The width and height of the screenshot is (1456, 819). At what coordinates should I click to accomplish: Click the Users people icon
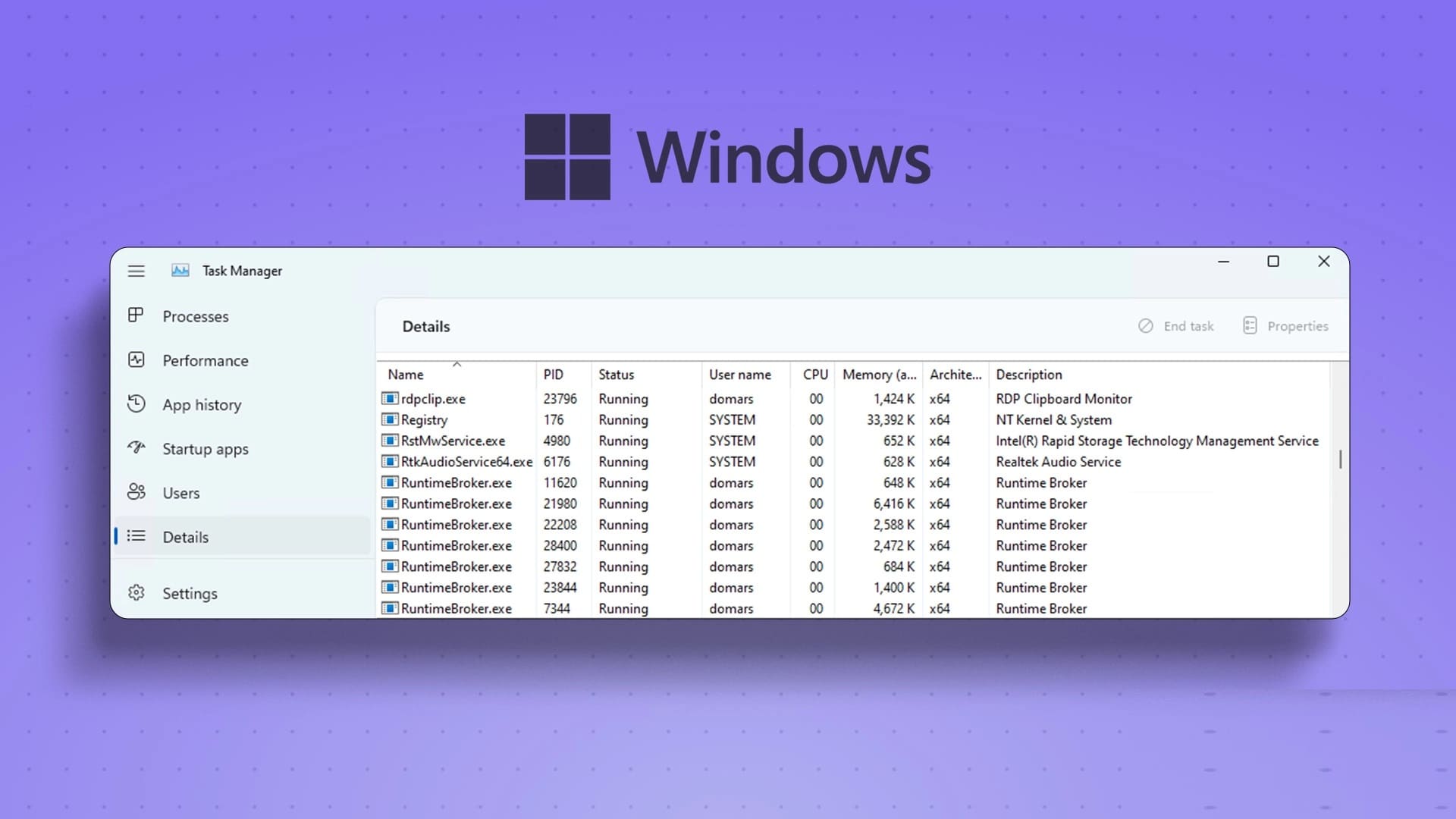136,491
